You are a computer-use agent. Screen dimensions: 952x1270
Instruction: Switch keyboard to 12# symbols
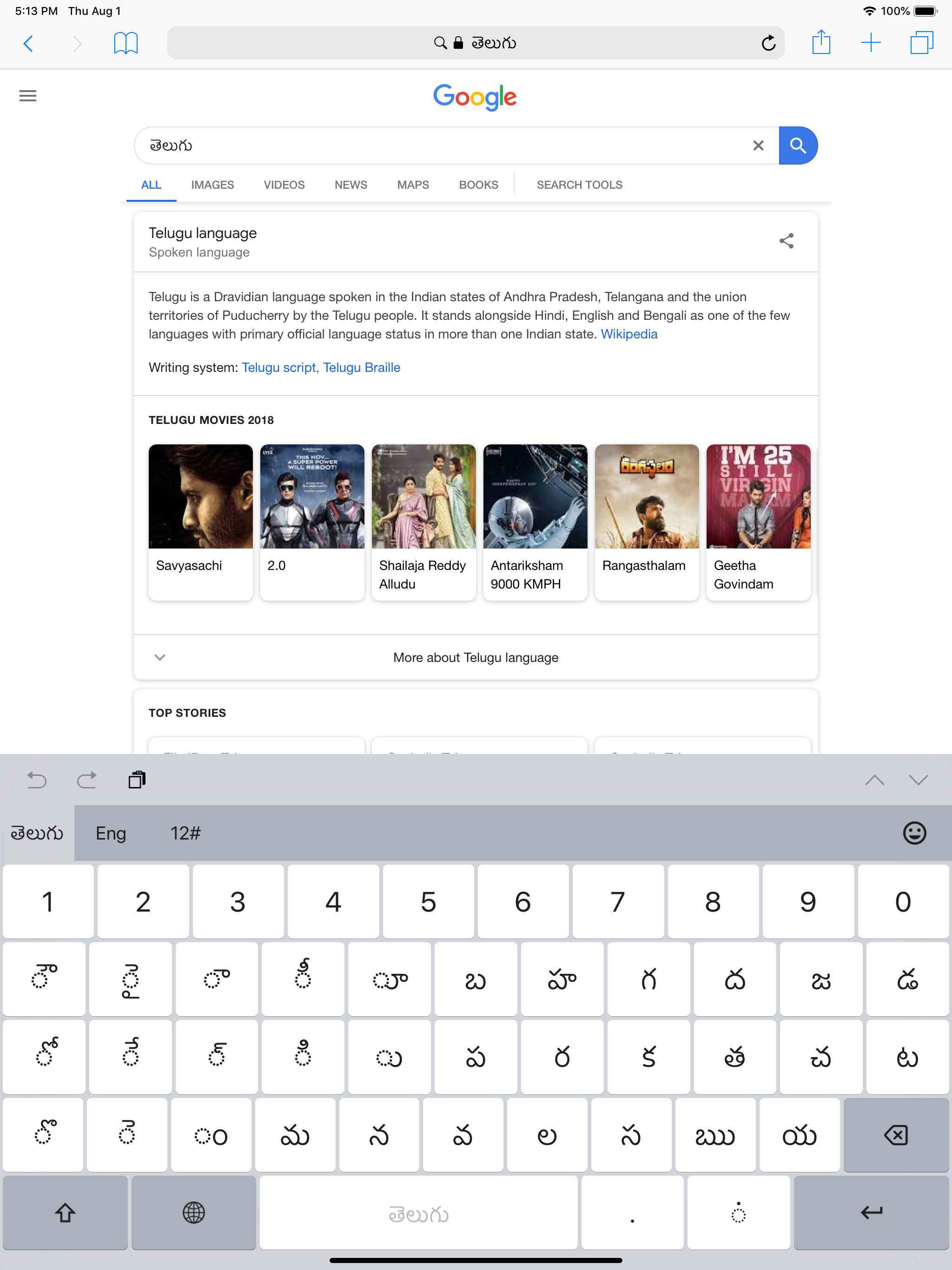[185, 833]
